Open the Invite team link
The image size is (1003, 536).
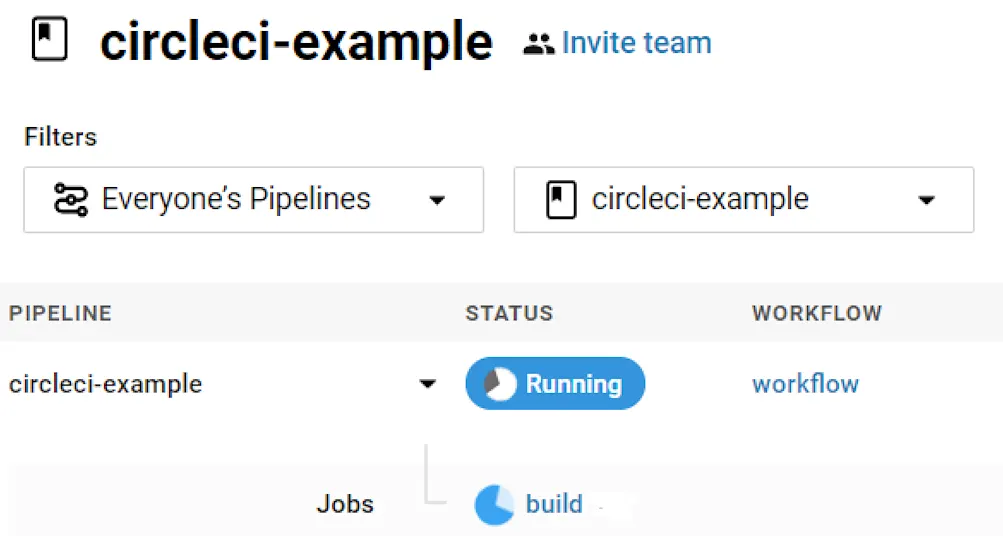636,43
